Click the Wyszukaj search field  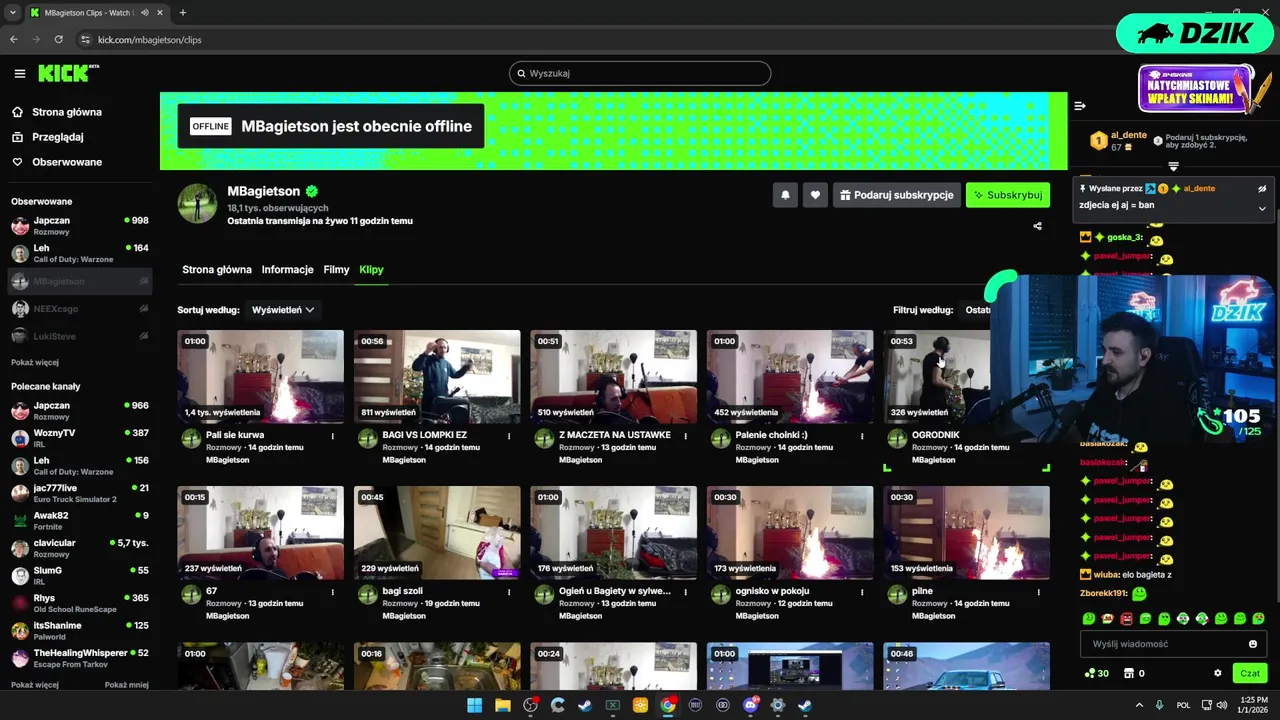tap(640, 73)
